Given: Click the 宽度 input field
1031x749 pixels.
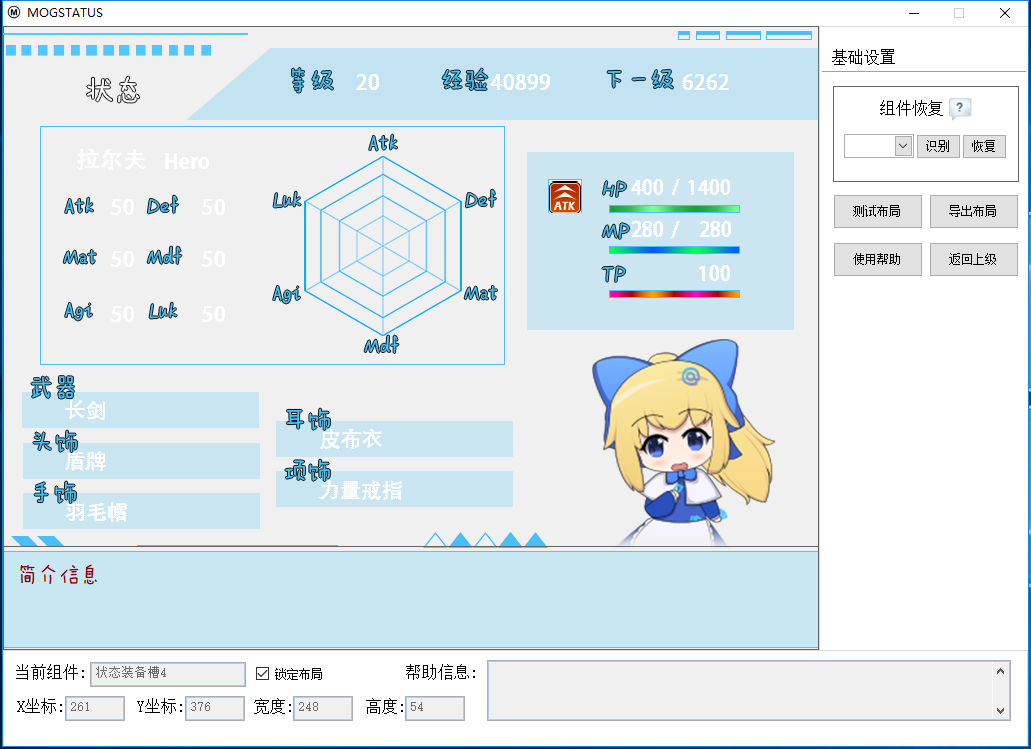Looking at the screenshot, I should click(323, 708).
